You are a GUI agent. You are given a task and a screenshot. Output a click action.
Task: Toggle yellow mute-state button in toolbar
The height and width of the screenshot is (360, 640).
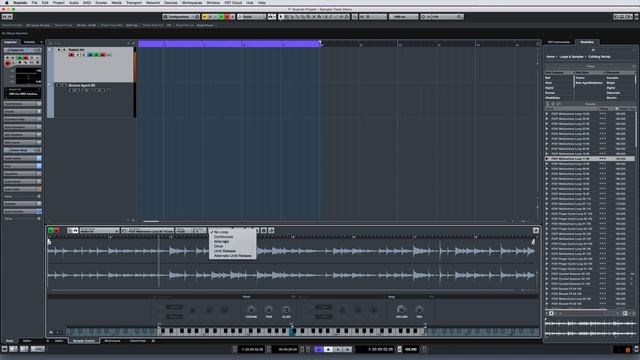click(x=205, y=17)
